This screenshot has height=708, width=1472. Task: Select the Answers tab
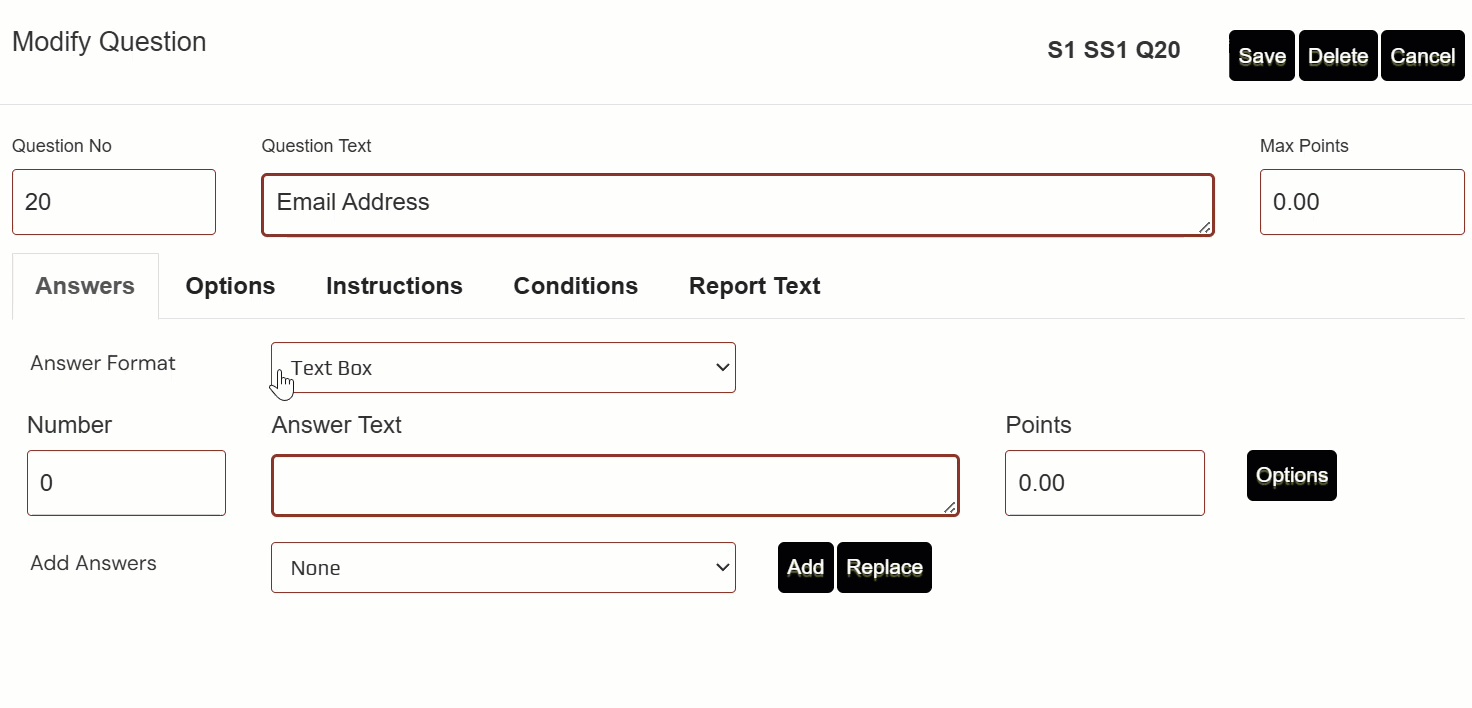click(85, 286)
